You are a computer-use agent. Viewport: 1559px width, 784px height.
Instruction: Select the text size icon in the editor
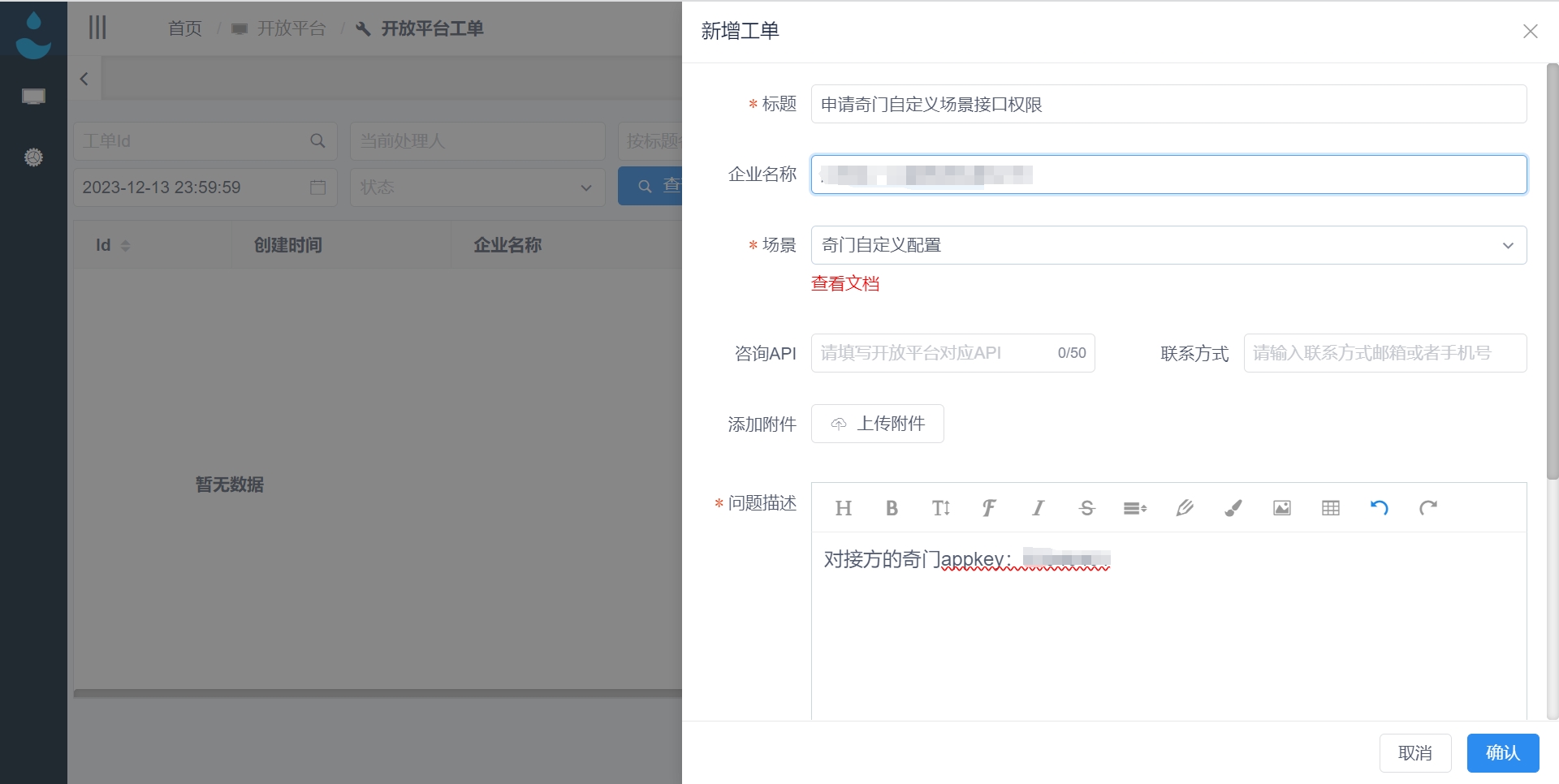tap(940, 508)
